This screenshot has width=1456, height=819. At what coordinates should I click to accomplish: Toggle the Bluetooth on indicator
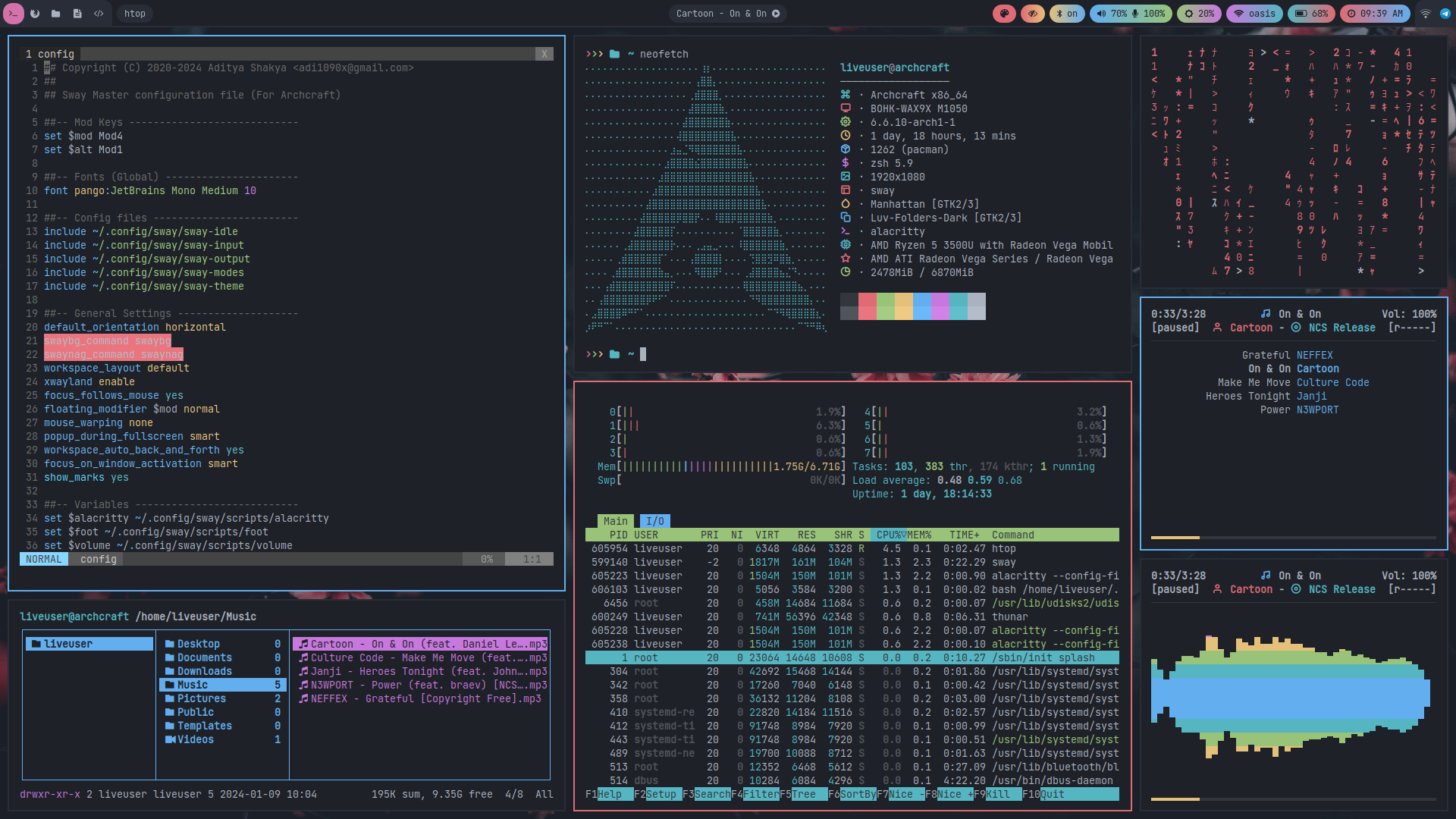click(x=1067, y=14)
